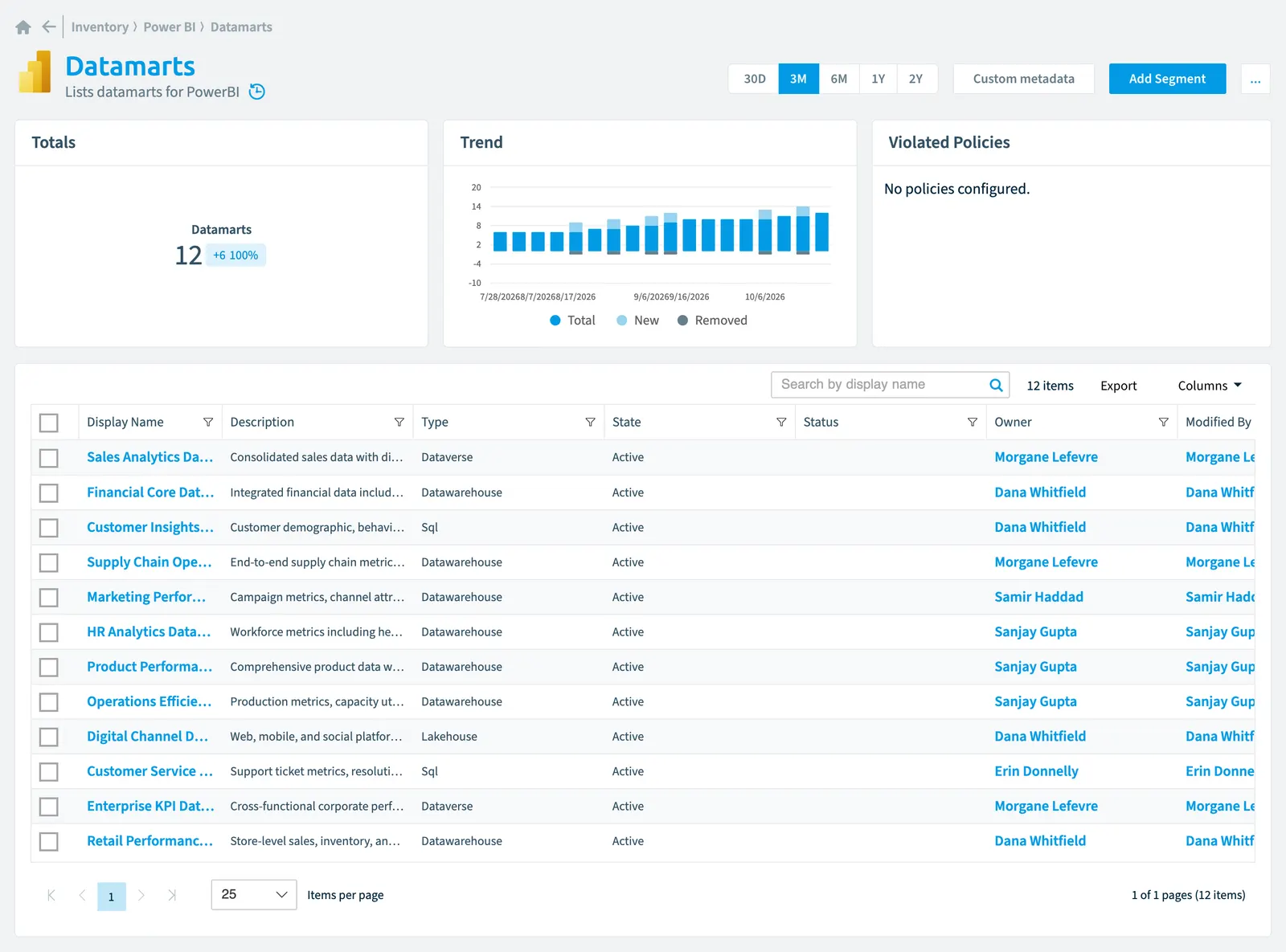Viewport: 1286px width, 952px height.
Task: Check the HR Analytics row checkbox
Action: click(49, 632)
